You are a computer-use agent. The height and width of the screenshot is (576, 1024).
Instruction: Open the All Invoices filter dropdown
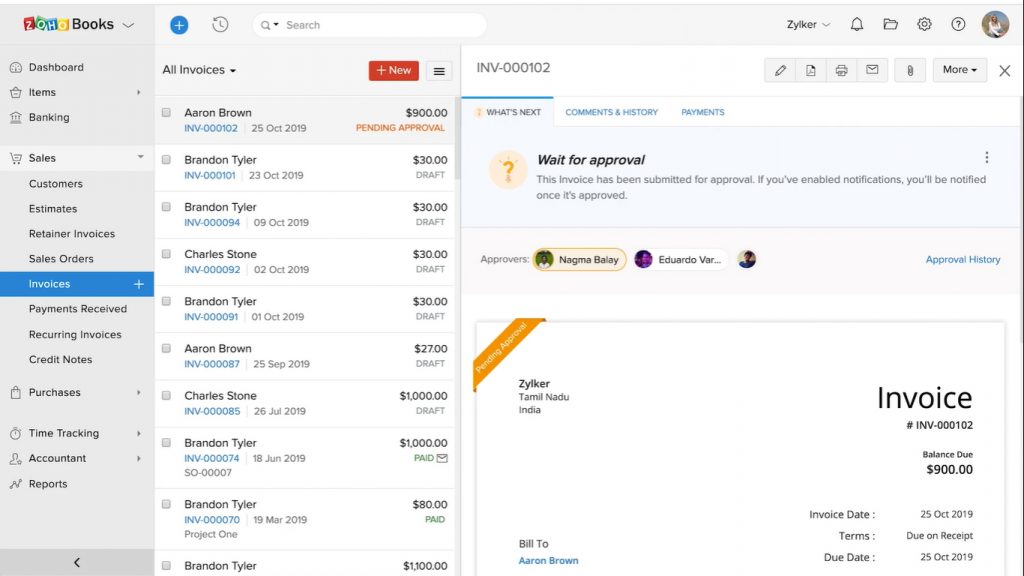coord(197,70)
